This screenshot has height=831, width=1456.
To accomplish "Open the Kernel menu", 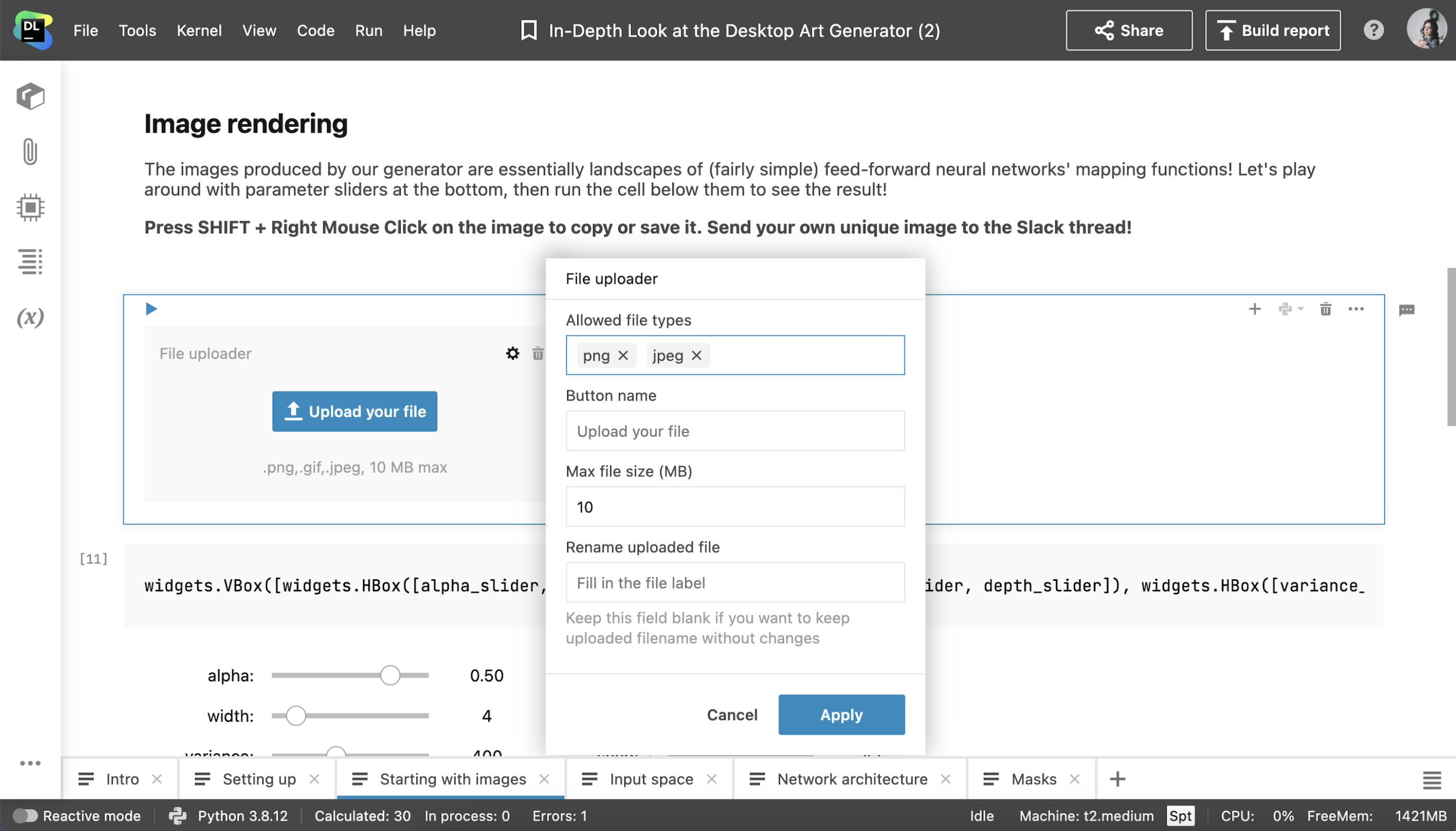I will 199,30.
